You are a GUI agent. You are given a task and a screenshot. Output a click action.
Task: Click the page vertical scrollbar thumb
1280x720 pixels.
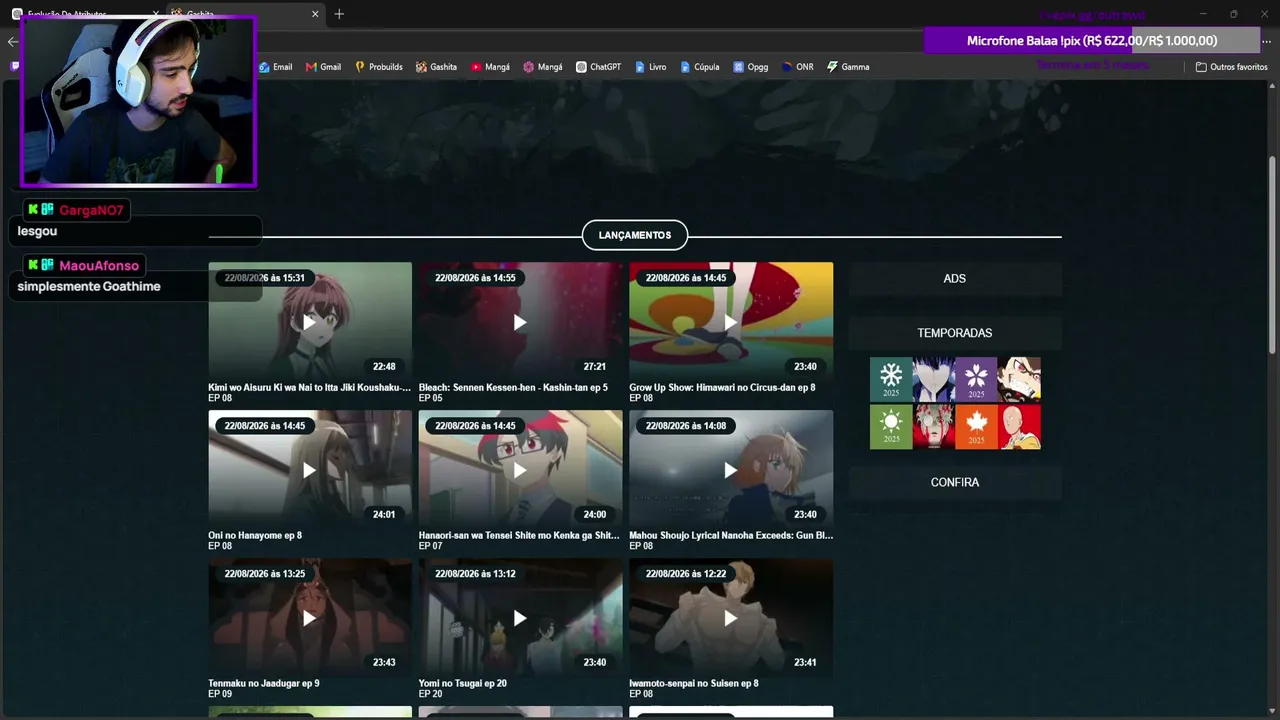point(1273,254)
